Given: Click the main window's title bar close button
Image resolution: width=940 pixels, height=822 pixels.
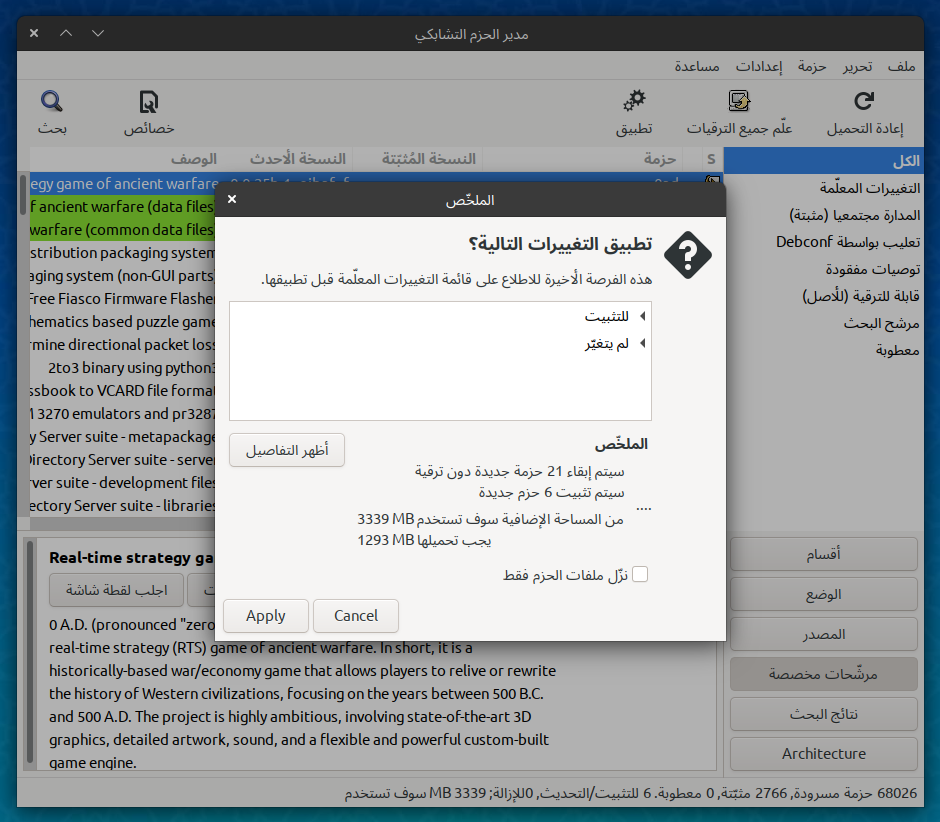Looking at the screenshot, I should pyautogui.click(x=34, y=33).
